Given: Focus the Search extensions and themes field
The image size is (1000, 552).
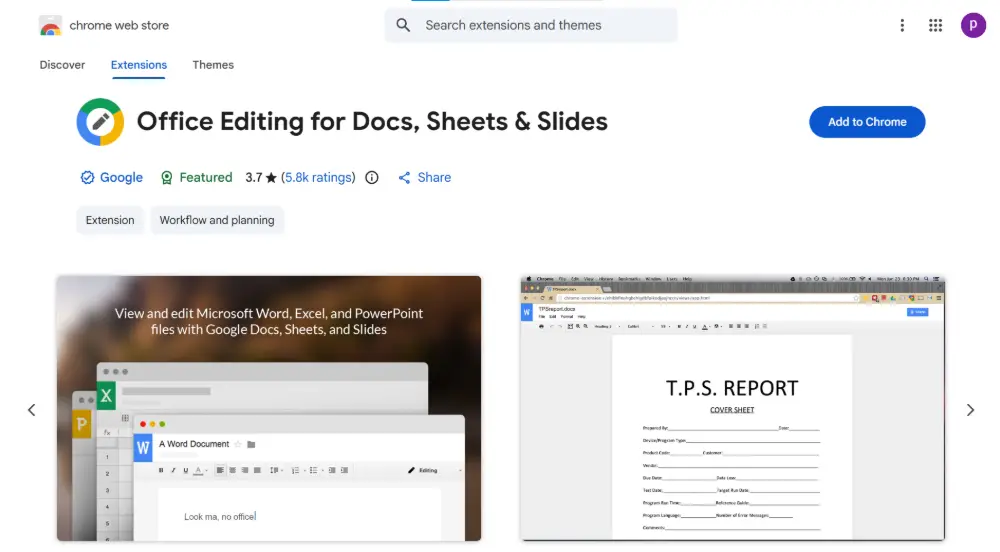Looking at the screenshot, I should (531, 25).
